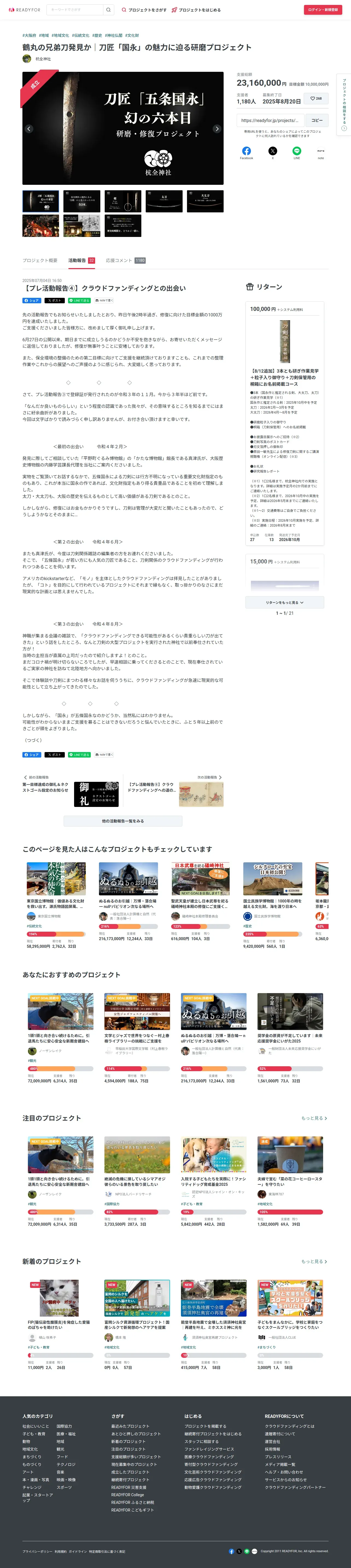The image size is (351, 1568).
Task: Click the footer link READYFOR College
Action: (127, 1494)
